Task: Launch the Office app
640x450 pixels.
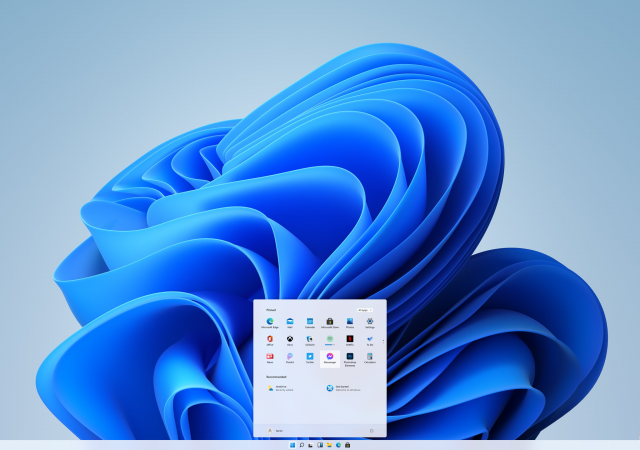Action: [x=270, y=341]
